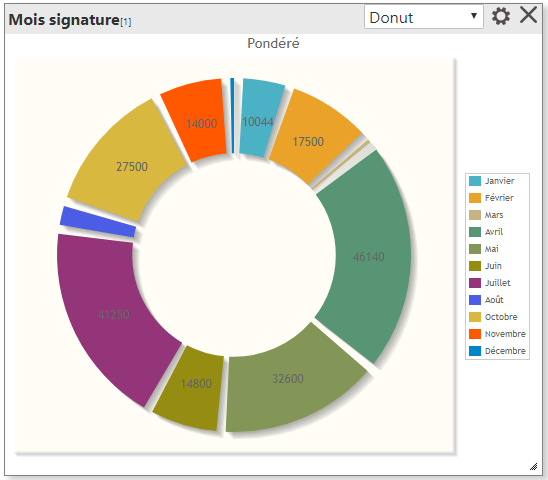Select the Juin slice showing 14800

point(194,386)
